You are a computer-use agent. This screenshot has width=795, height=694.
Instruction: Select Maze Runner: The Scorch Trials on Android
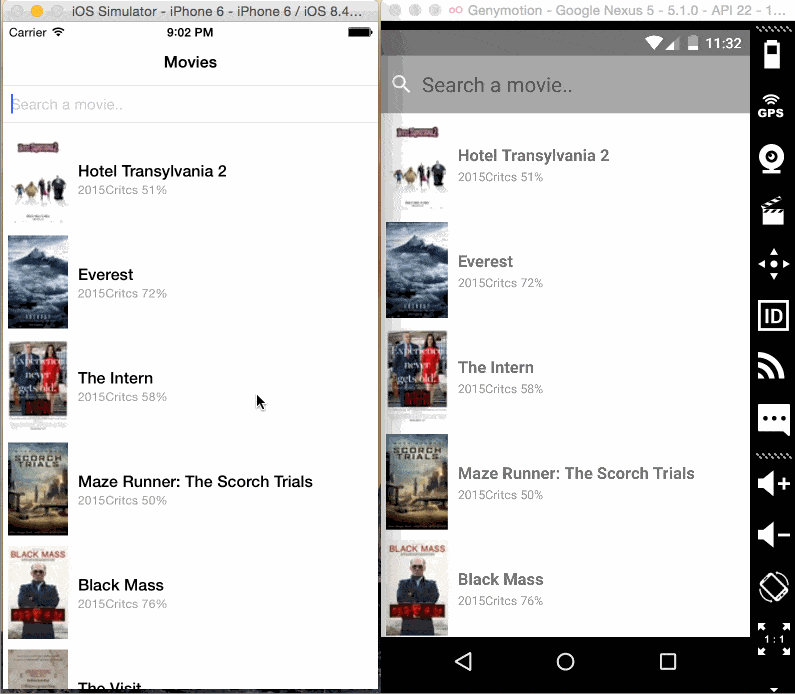point(576,473)
